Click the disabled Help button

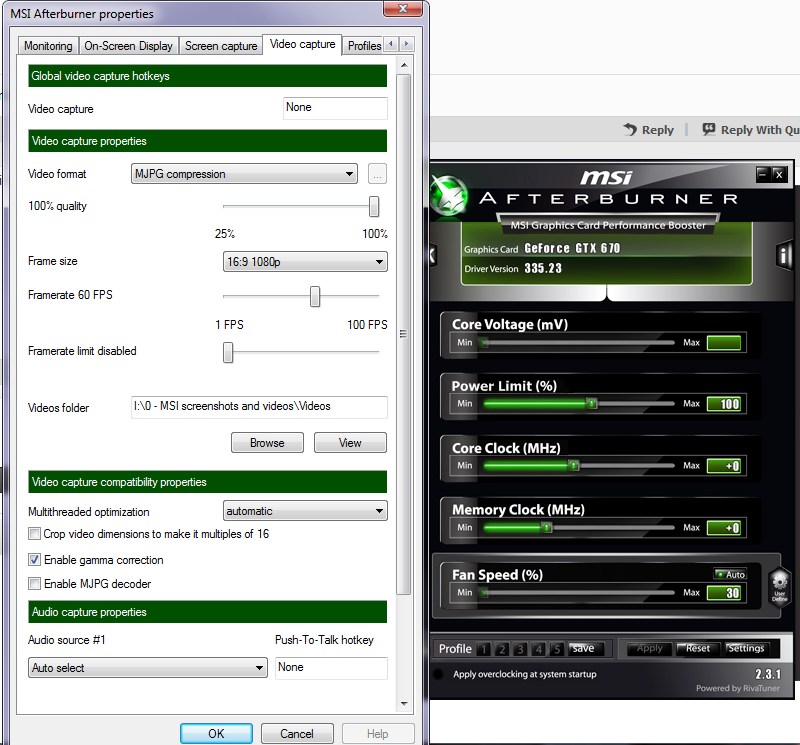[x=378, y=734]
